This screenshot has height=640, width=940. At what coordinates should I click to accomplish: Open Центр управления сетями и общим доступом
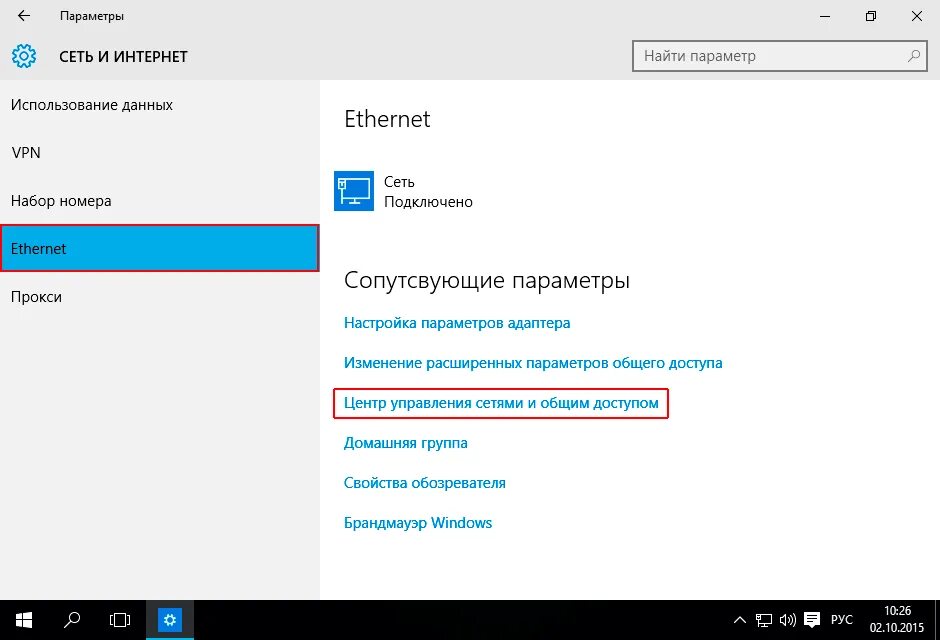[501, 403]
